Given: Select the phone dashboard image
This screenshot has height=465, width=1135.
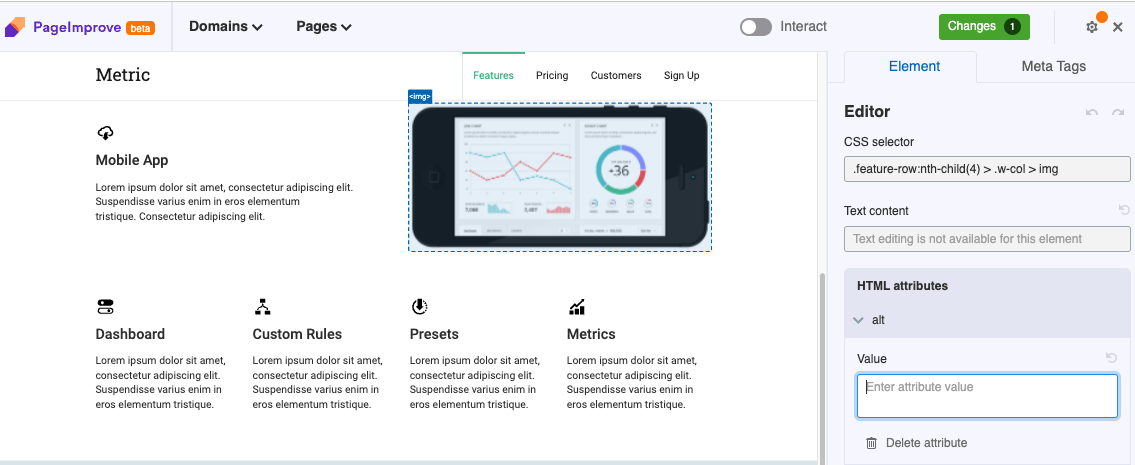Looking at the screenshot, I should pos(560,177).
